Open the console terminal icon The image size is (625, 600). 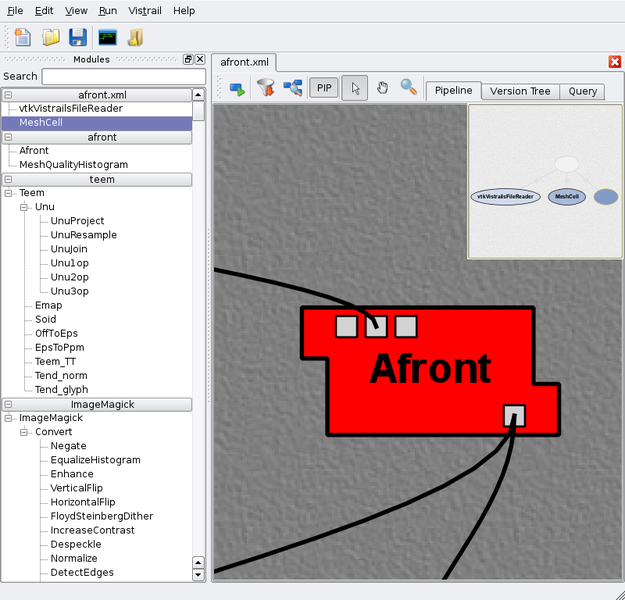click(x=107, y=37)
